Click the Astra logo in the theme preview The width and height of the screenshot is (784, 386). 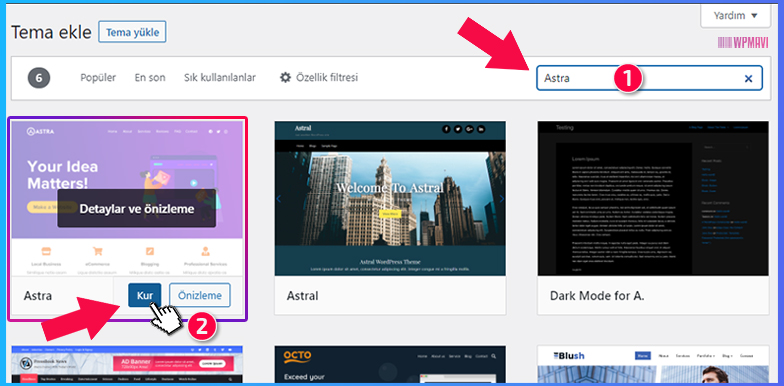(40, 132)
